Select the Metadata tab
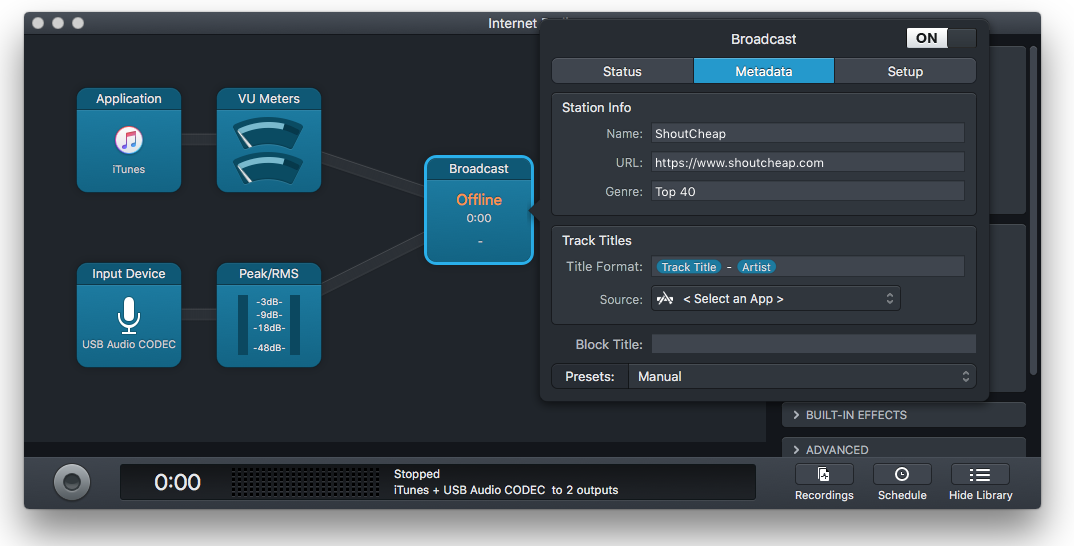 (x=764, y=71)
